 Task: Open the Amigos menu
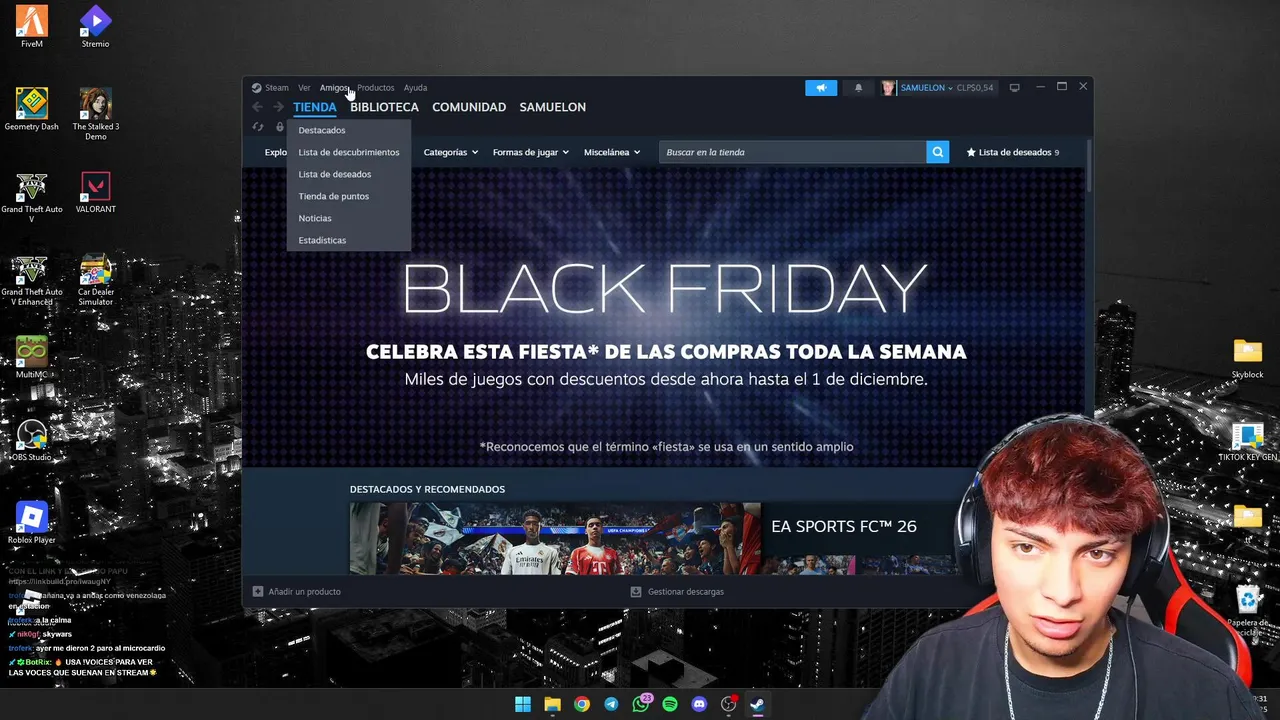334,88
